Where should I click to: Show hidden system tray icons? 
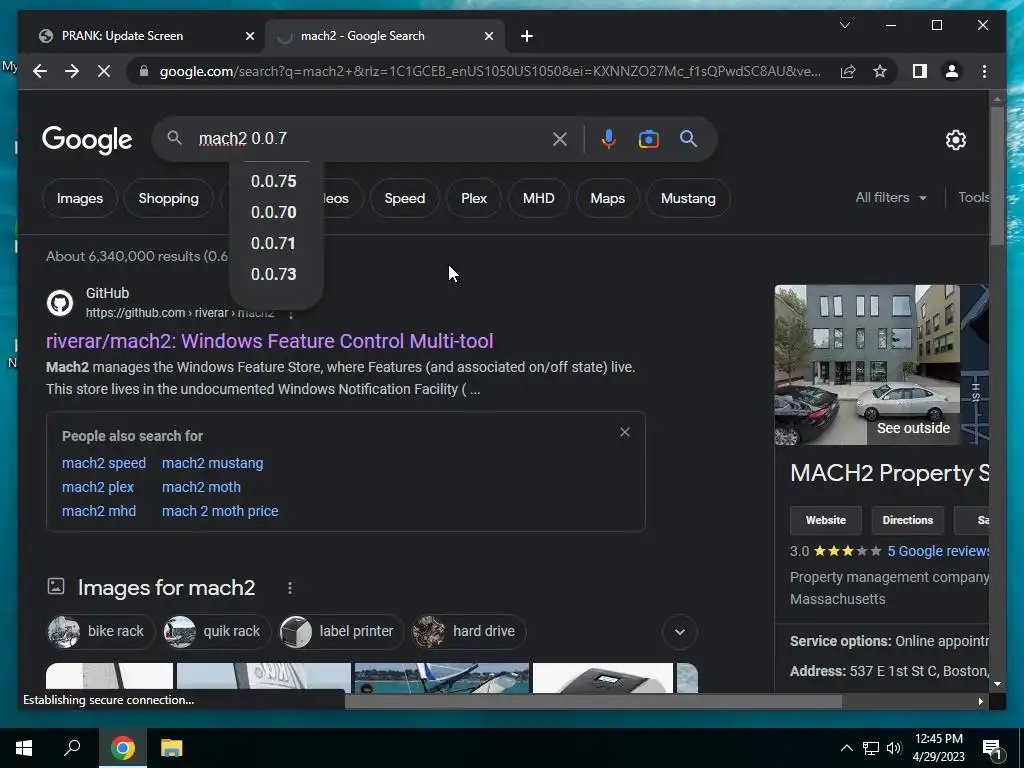pos(846,748)
